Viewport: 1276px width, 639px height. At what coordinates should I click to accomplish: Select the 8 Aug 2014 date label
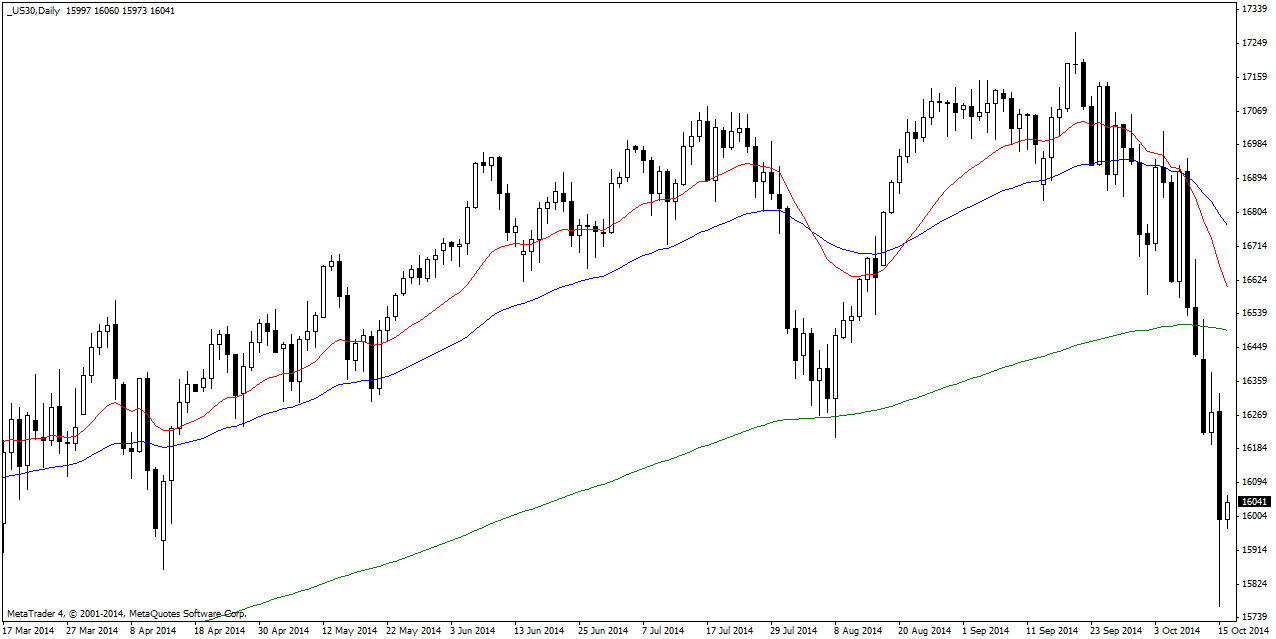[x=860, y=631]
